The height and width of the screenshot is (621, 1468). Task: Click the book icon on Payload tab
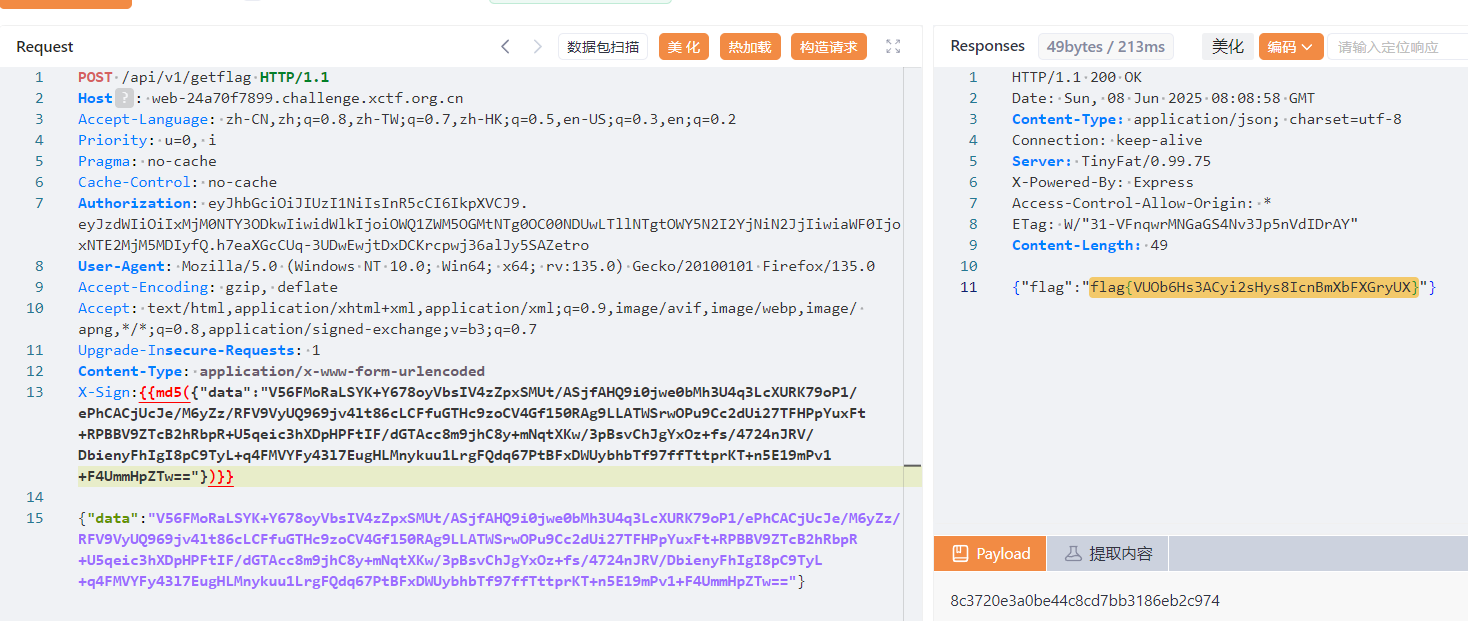960,554
